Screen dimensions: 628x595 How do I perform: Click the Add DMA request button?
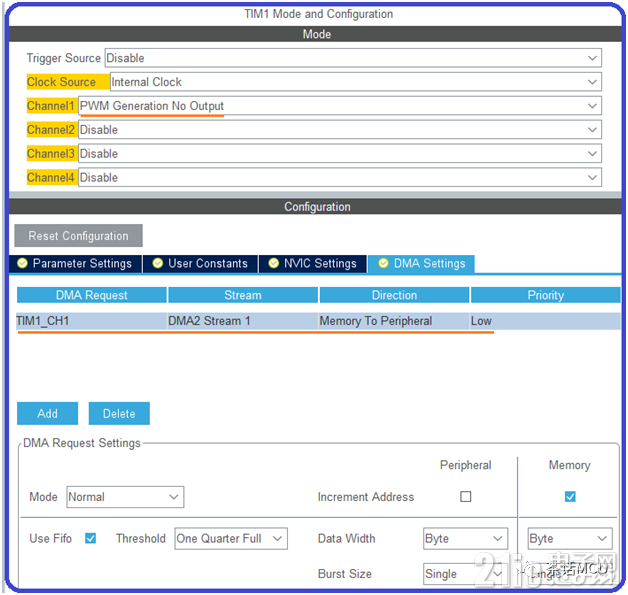click(x=47, y=414)
